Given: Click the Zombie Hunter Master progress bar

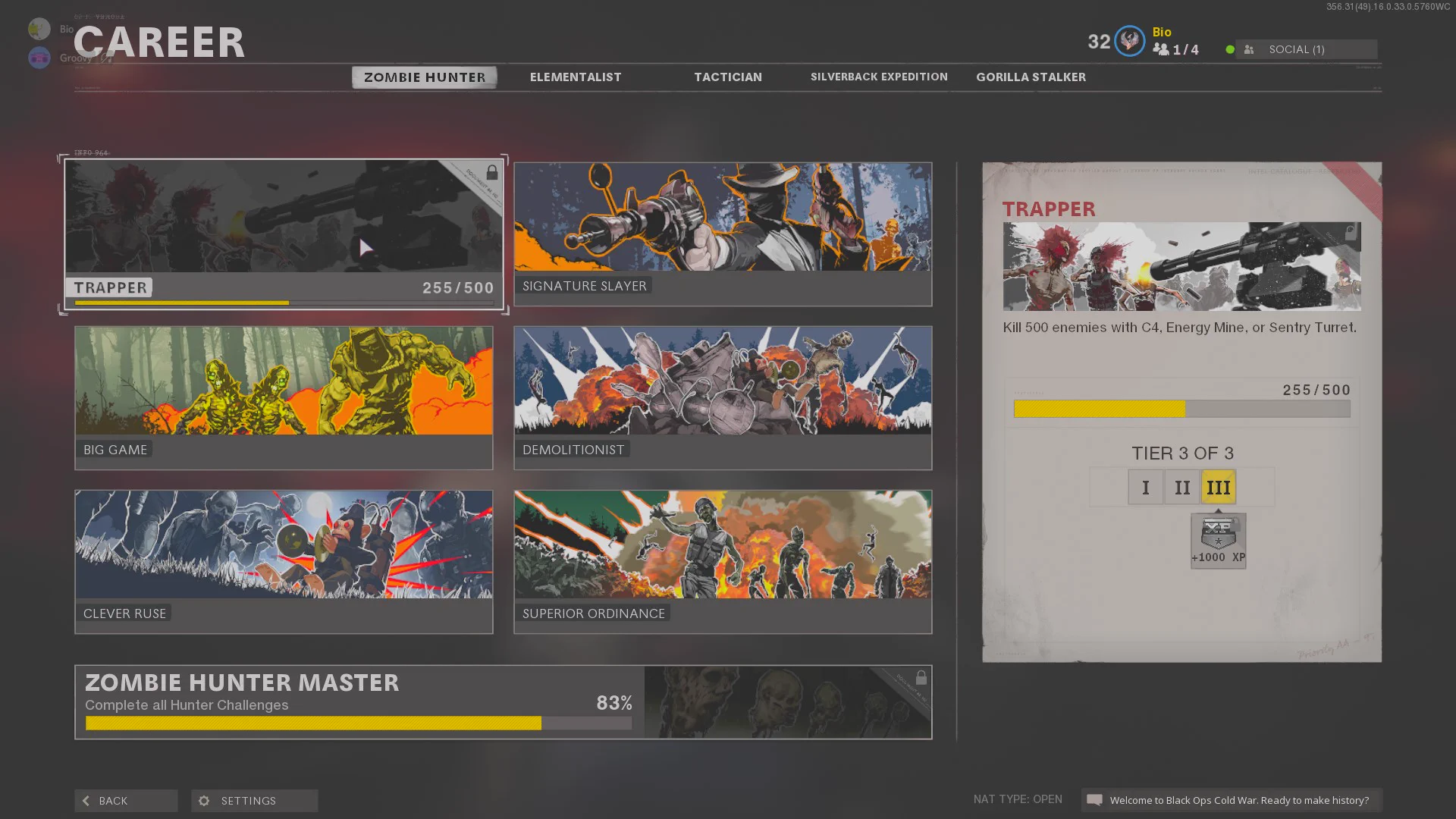Looking at the screenshot, I should pyautogui.click(x=359, y=723).
